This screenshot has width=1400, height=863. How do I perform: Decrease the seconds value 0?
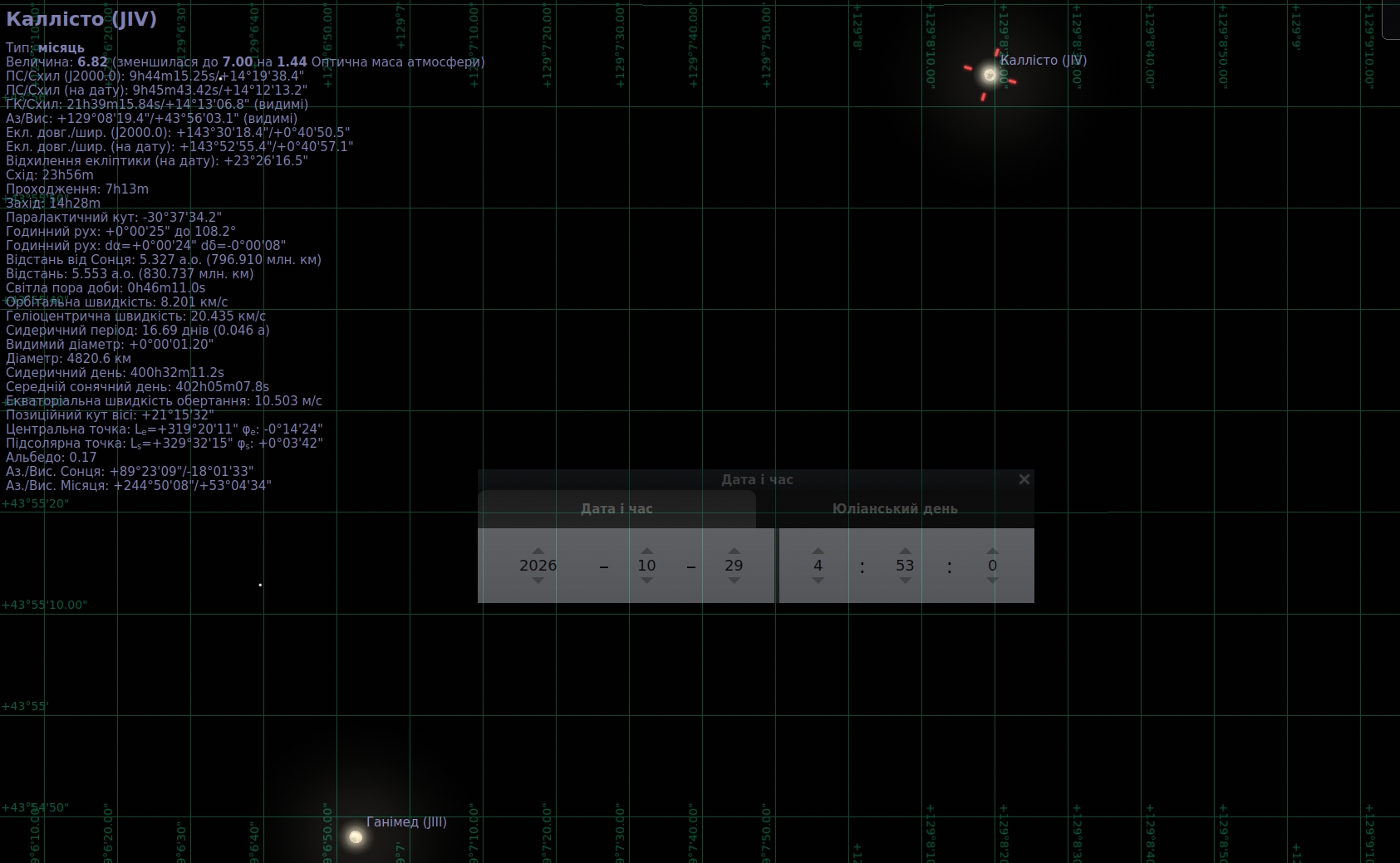(992, 580)
